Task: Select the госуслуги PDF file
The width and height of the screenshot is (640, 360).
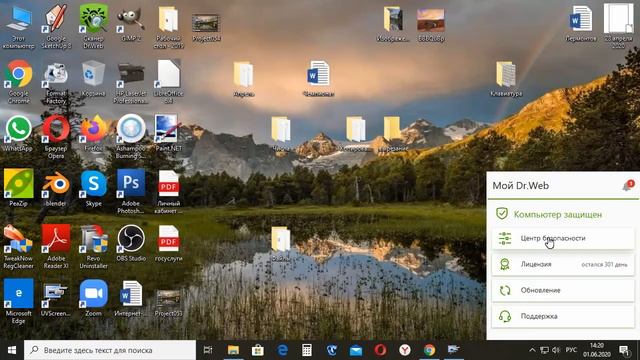Action: tap(168, 243)
